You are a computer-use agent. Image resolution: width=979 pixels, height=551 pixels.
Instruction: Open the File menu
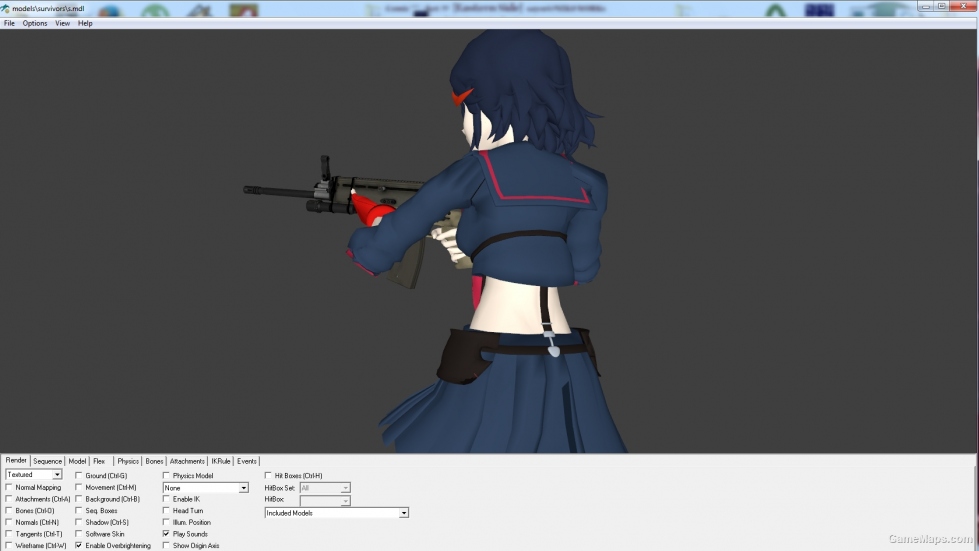(9, 23)
